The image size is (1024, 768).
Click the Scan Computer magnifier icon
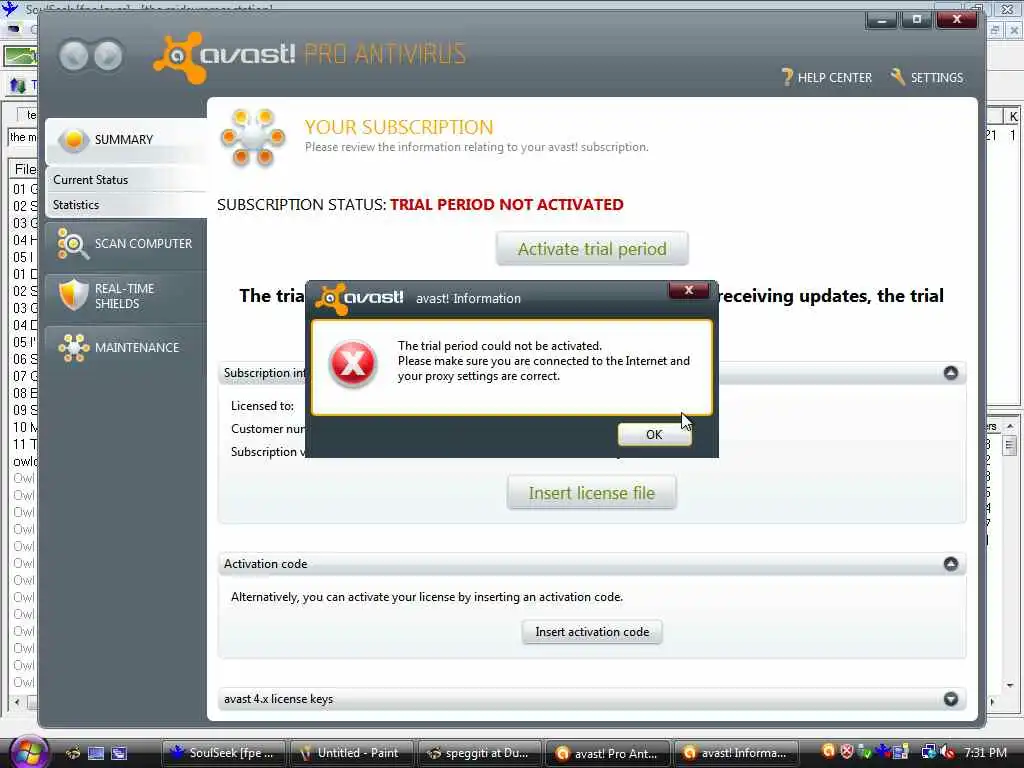72,244
